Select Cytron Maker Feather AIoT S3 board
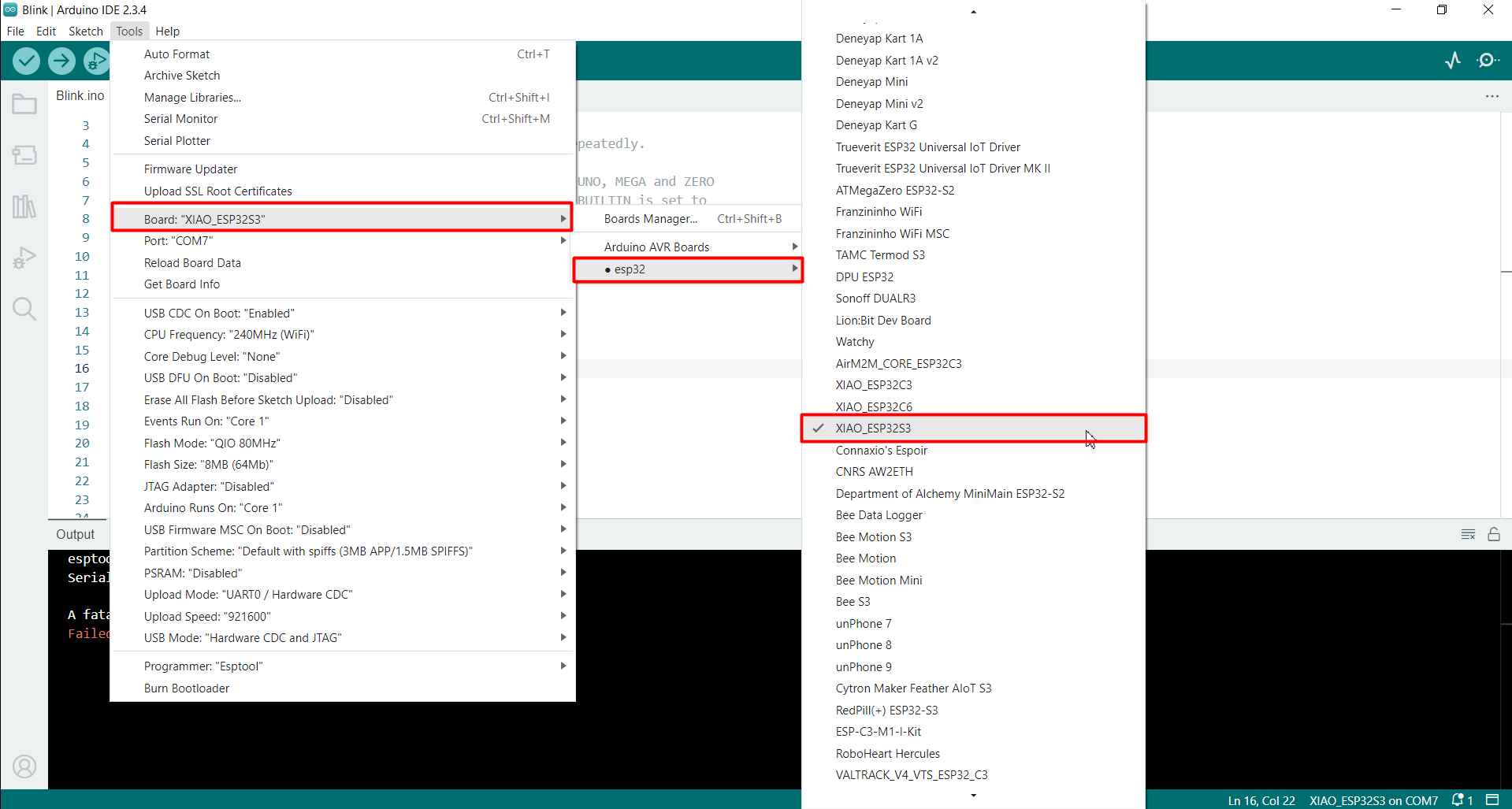The width and height of the screenshot is (1512, 809). coord(973,688)
